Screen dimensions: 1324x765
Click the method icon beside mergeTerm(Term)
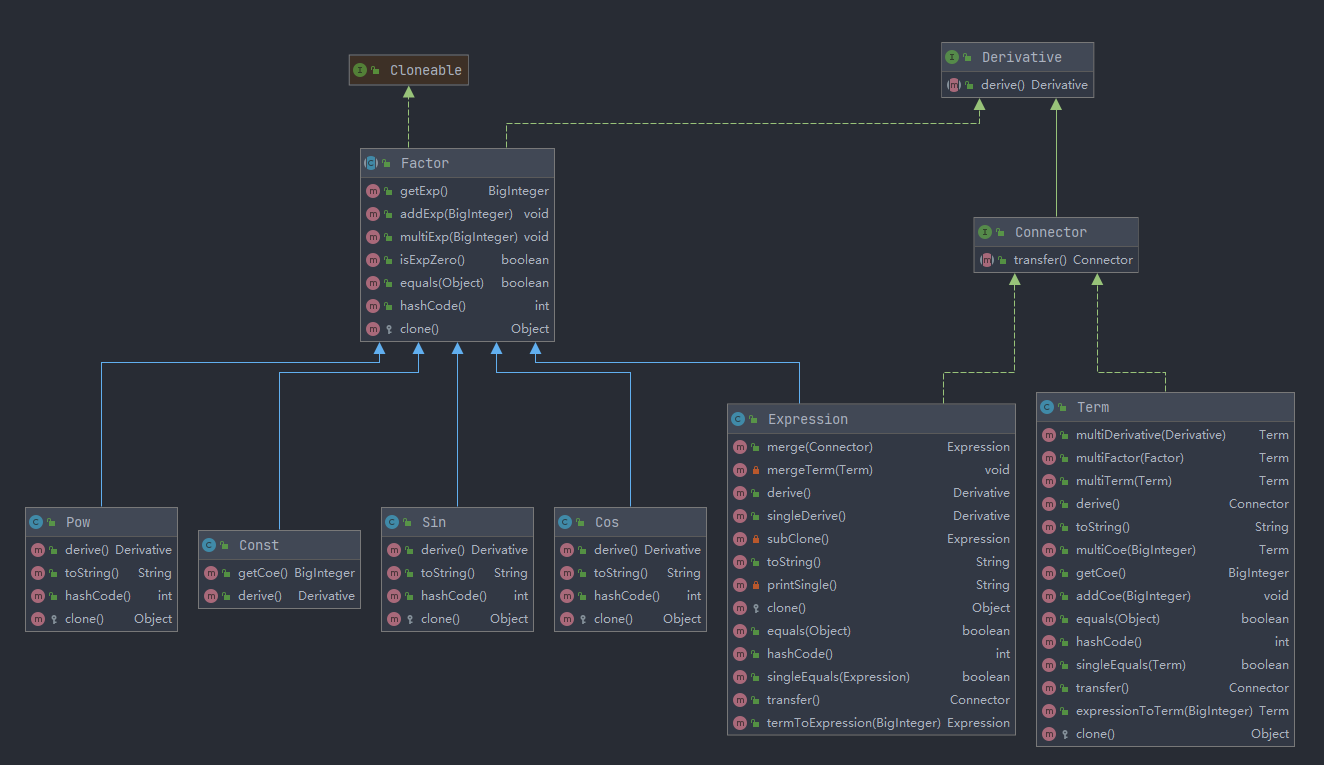point(739,470)
